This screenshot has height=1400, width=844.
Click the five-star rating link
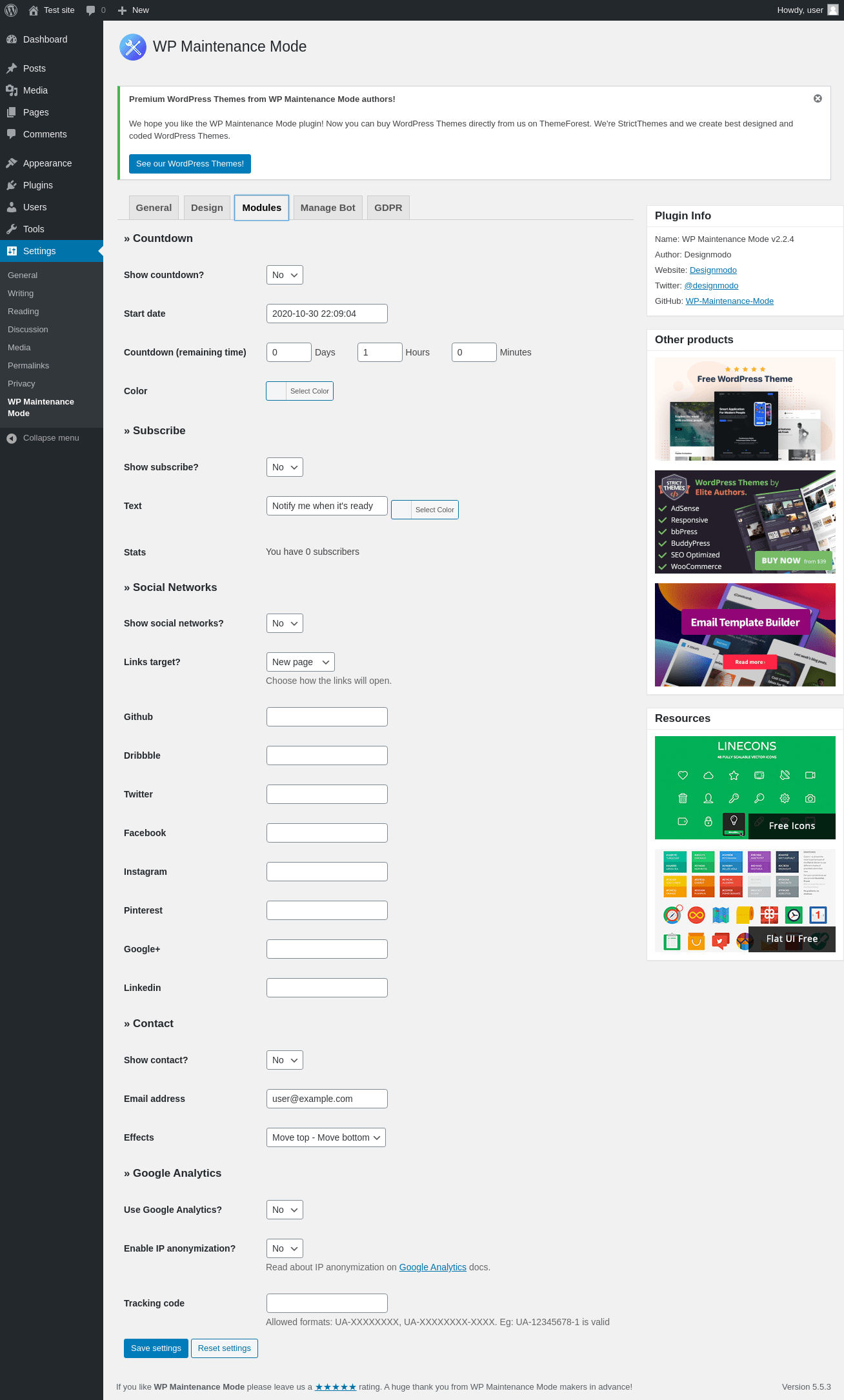click(x=336, y=1387)
